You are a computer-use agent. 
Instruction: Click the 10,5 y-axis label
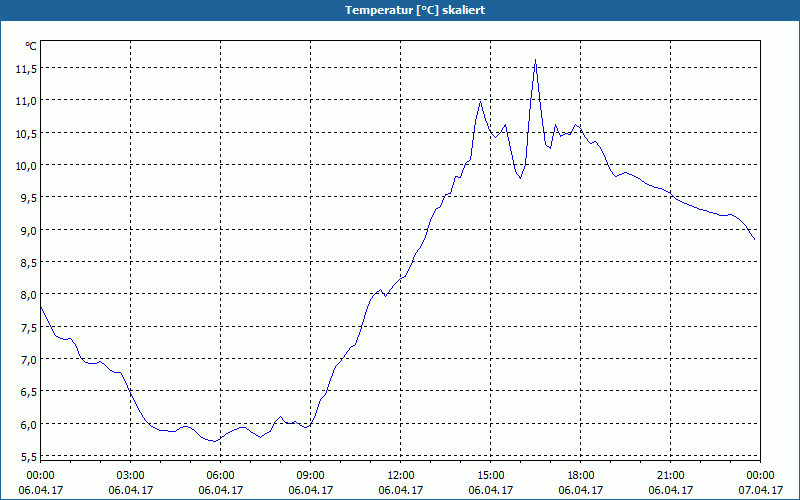pyautogui.click(x=26, y=134)
